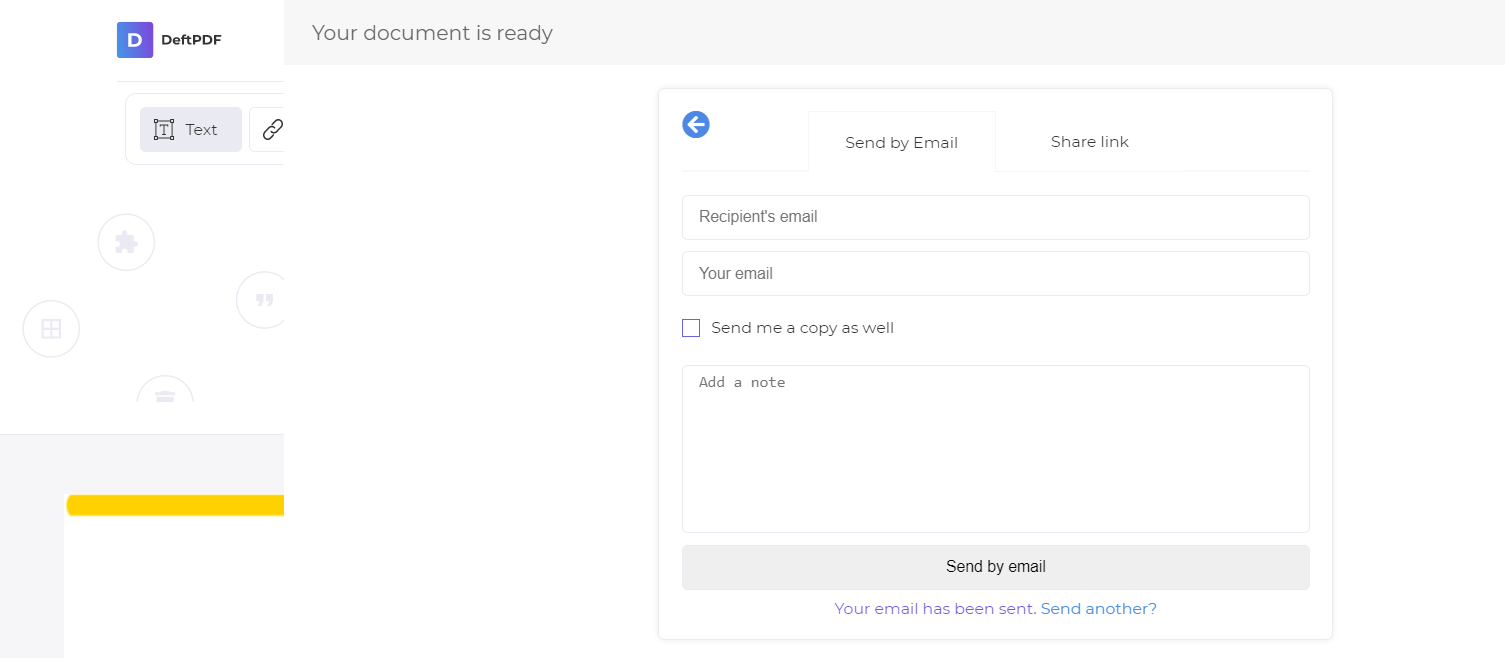Switch to the Share link tab
1505x658 pixels.
pos(1089,141)
